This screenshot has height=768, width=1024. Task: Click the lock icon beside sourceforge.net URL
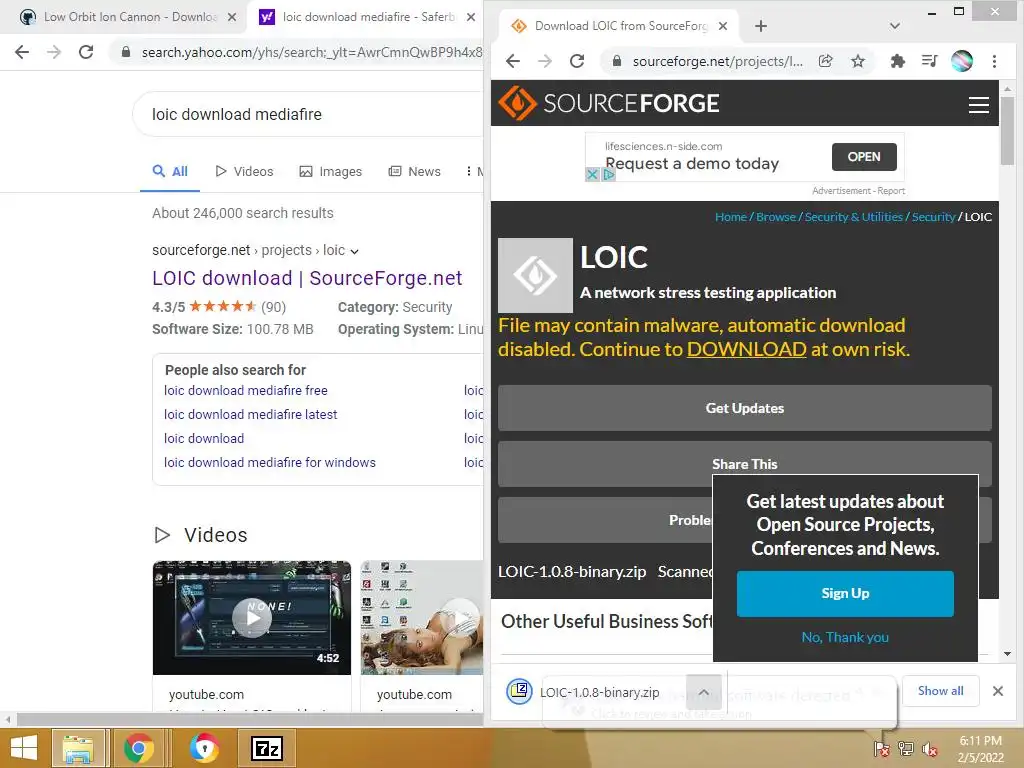(616, 61)
